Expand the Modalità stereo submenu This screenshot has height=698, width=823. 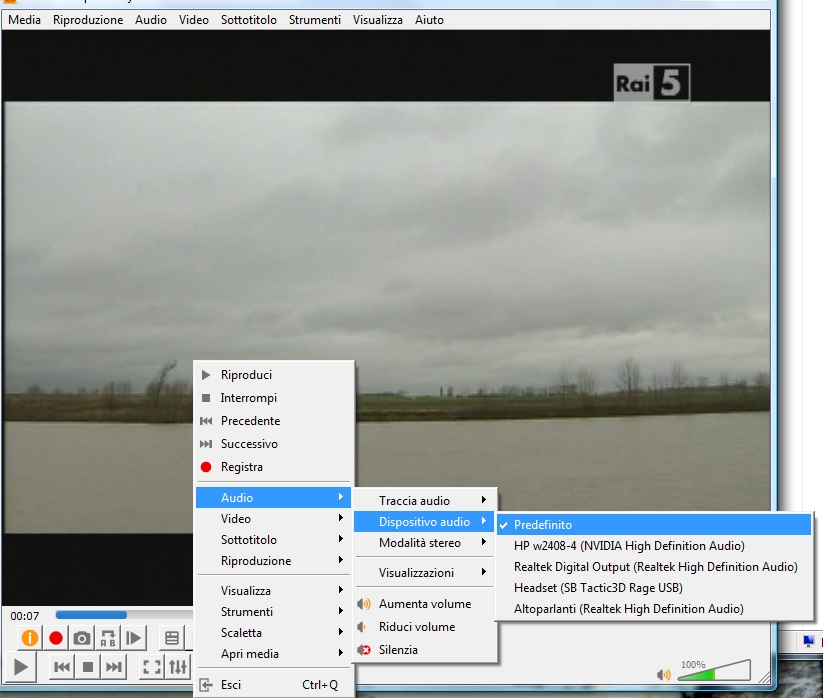pos(424,543)
